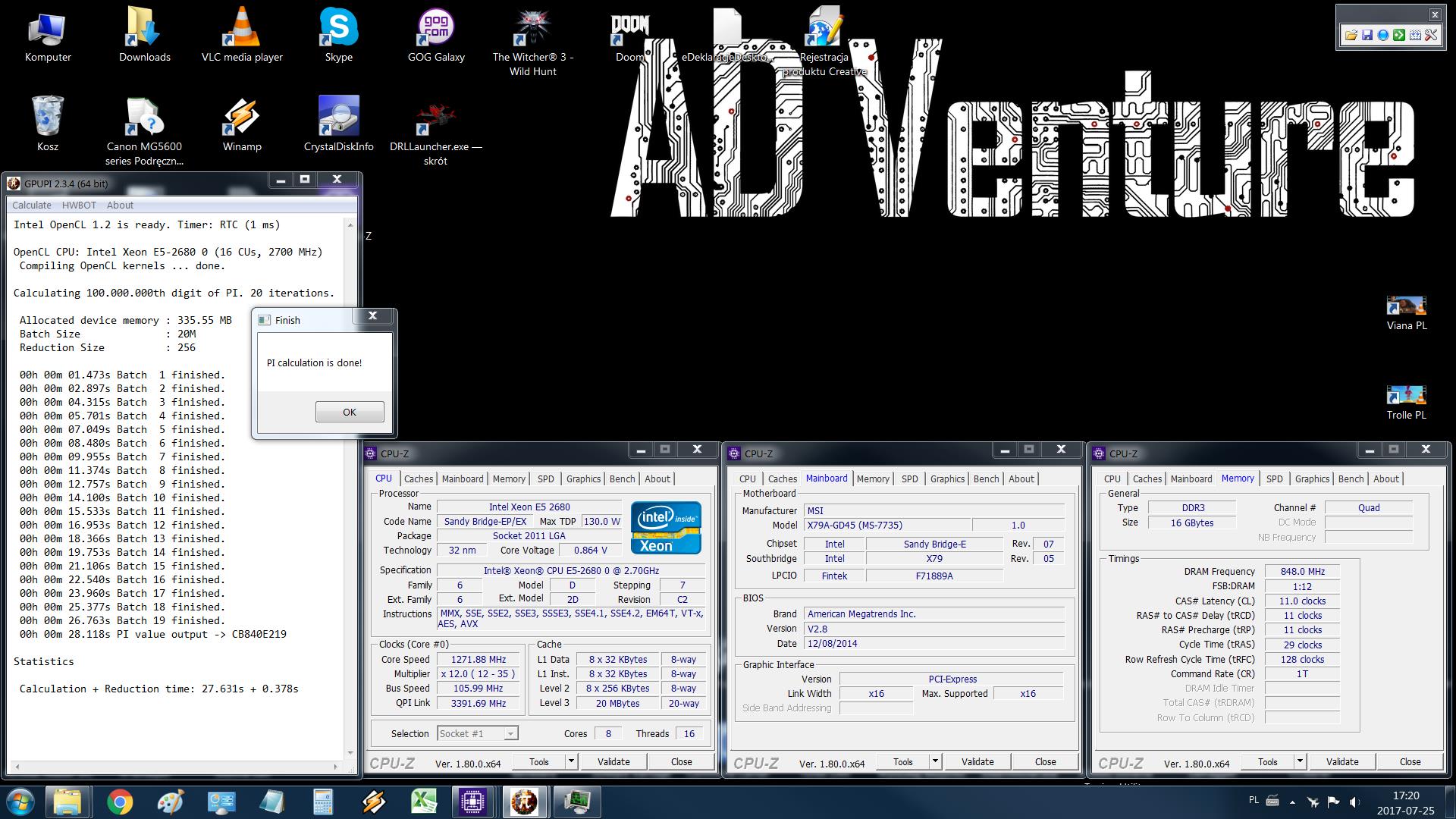Click OK in the Finish dialog
1456x819 pixels.
(350, 412)
